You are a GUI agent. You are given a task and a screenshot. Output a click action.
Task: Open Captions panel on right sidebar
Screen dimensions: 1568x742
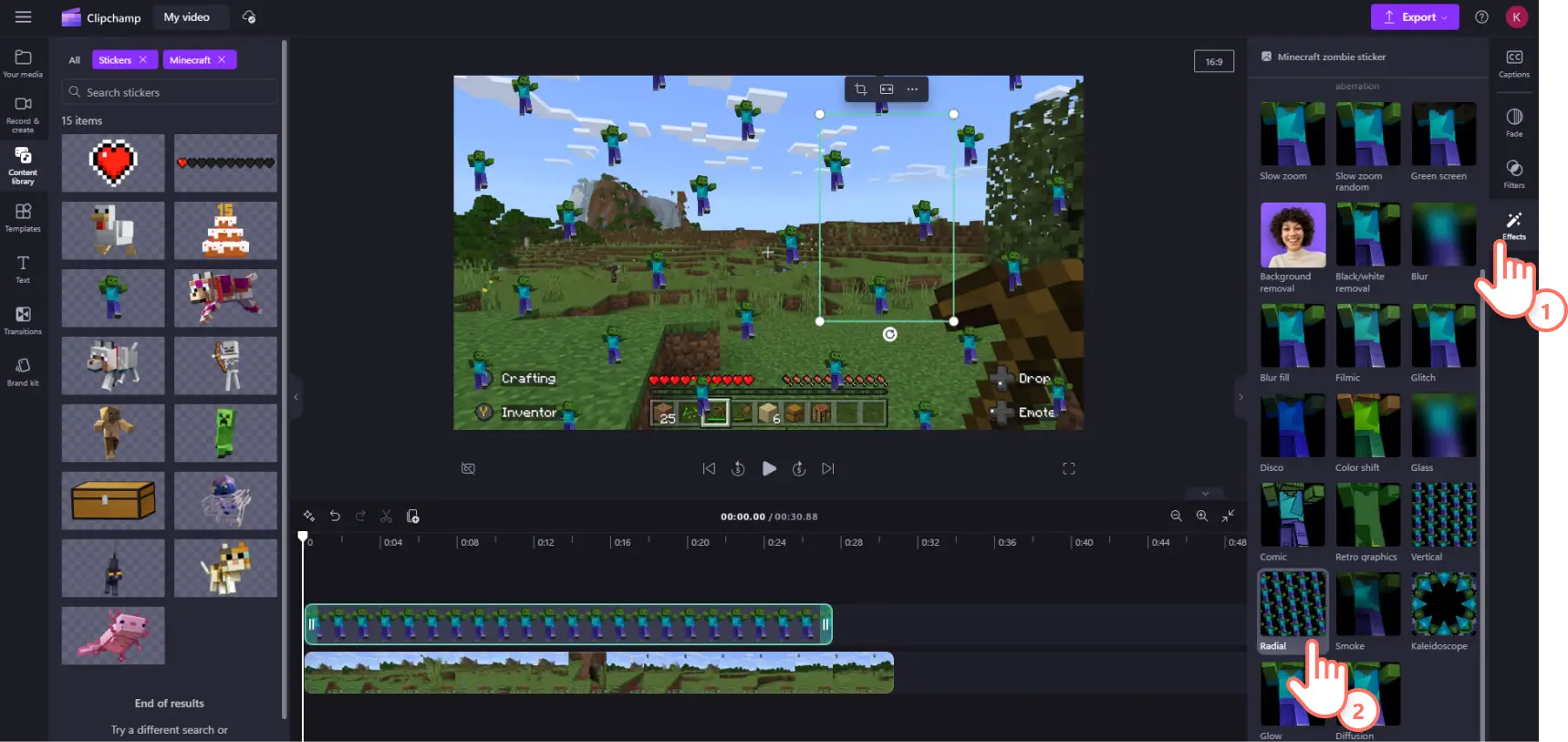coord(1514,63)
